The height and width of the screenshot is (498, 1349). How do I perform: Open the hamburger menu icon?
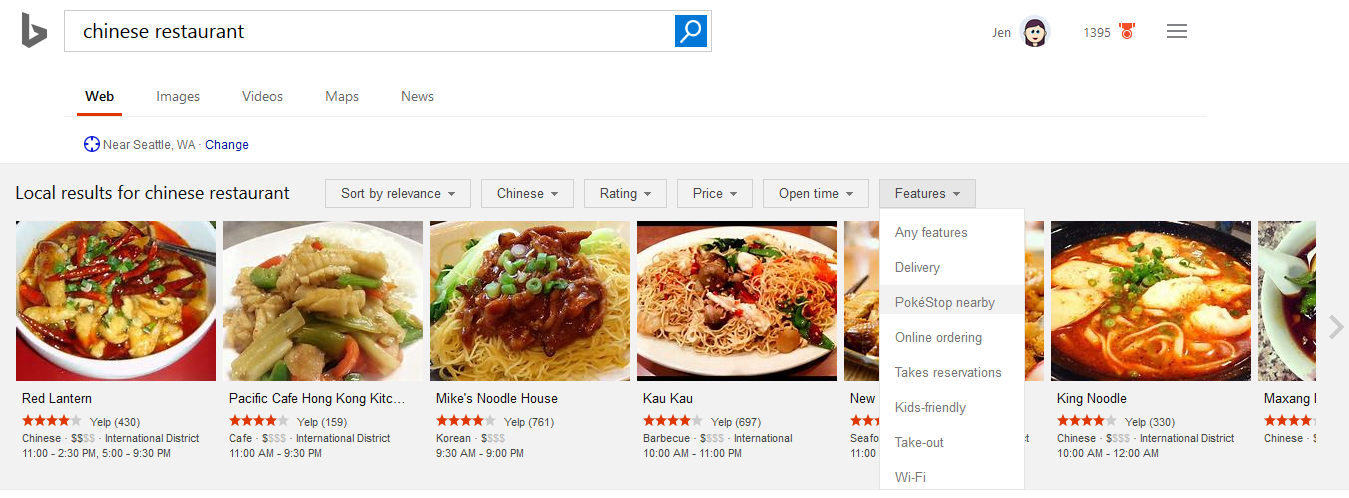point(1177,32)
